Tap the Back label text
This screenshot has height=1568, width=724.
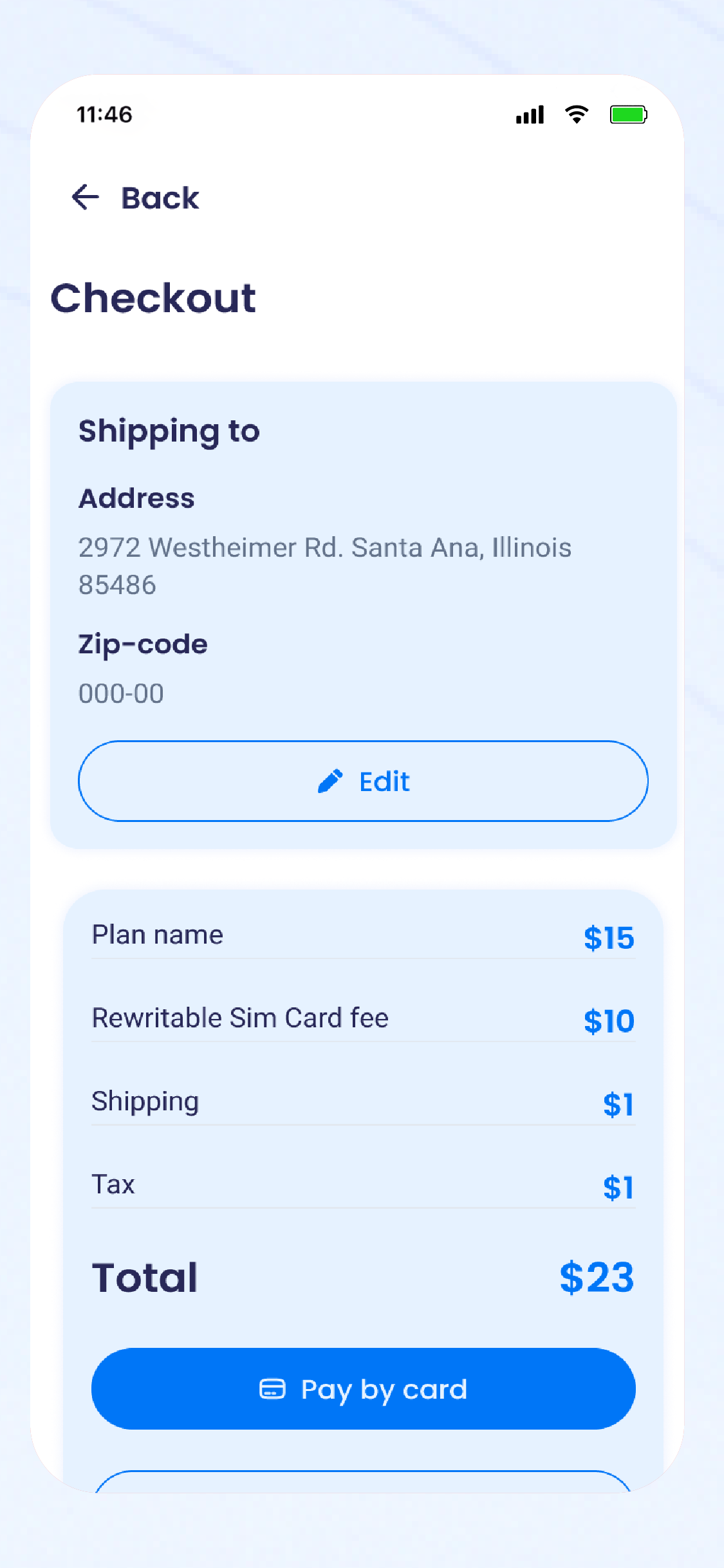pos(160,198)
